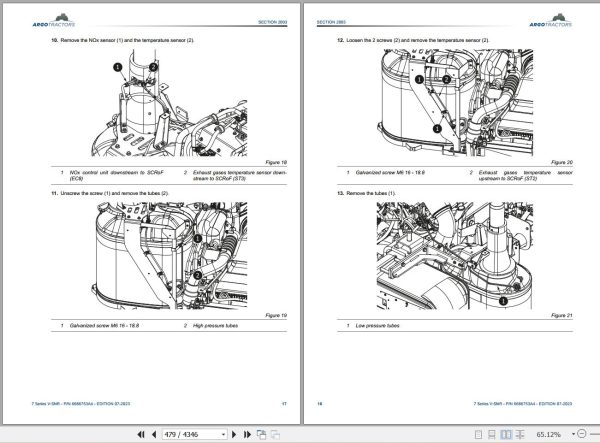Click 'Galvanized screw M6' legend under Figure 19
The height and width of the screenshot is (443, 600).
coord(104,326)
